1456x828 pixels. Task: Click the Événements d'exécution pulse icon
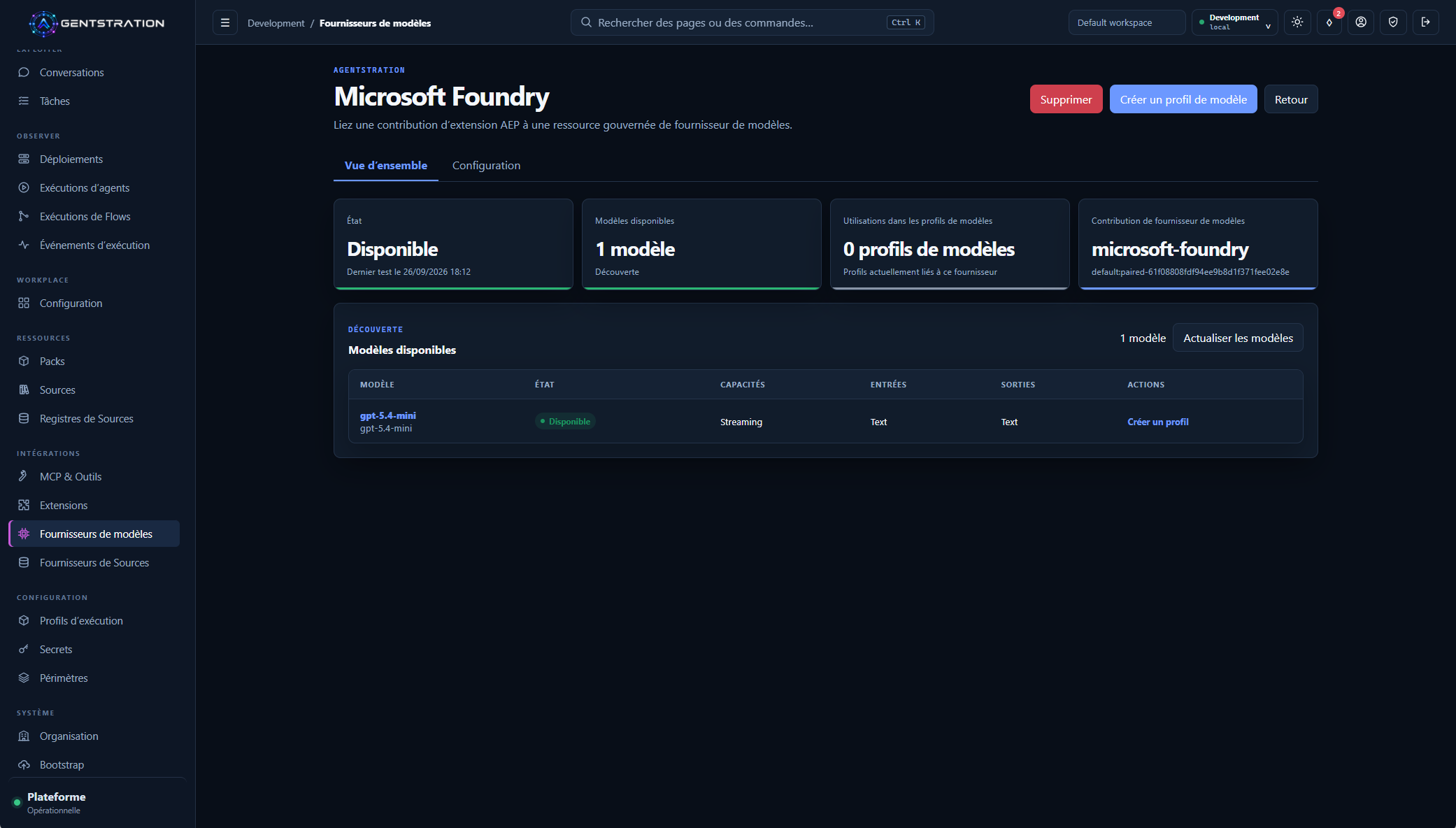(x=24, y=245)
